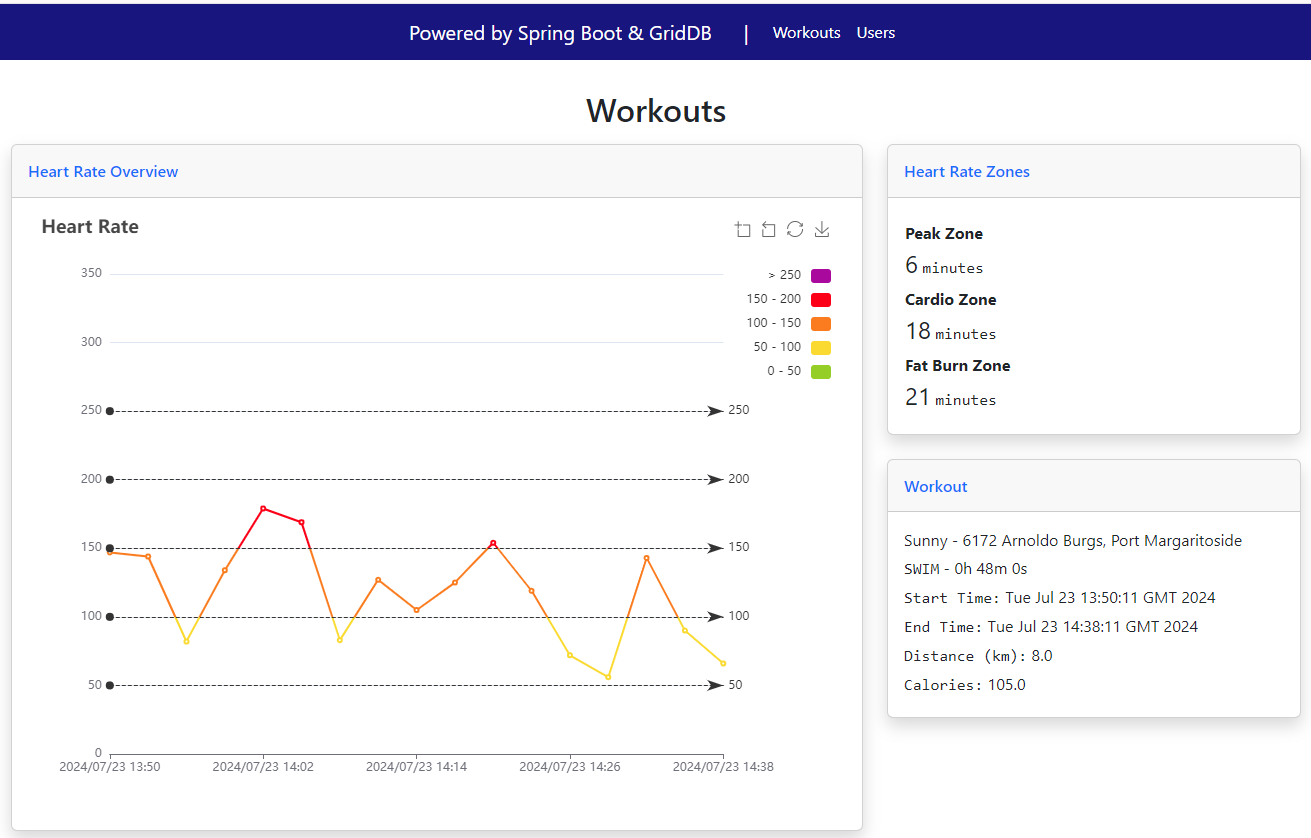Select the highest red peak data point
Image resolution: width=1311 pixels, height=838 pixels.
[263, 508]
